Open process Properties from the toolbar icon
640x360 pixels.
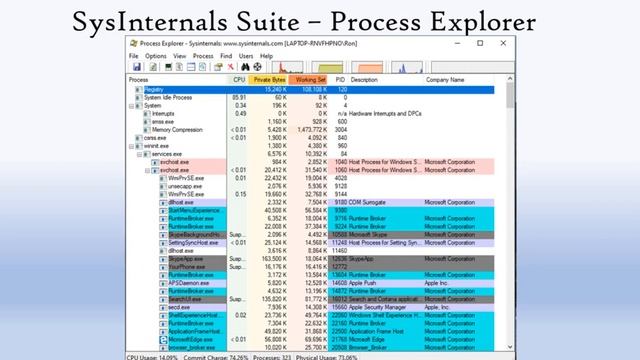pyautogui.click(x=218, y=67)
